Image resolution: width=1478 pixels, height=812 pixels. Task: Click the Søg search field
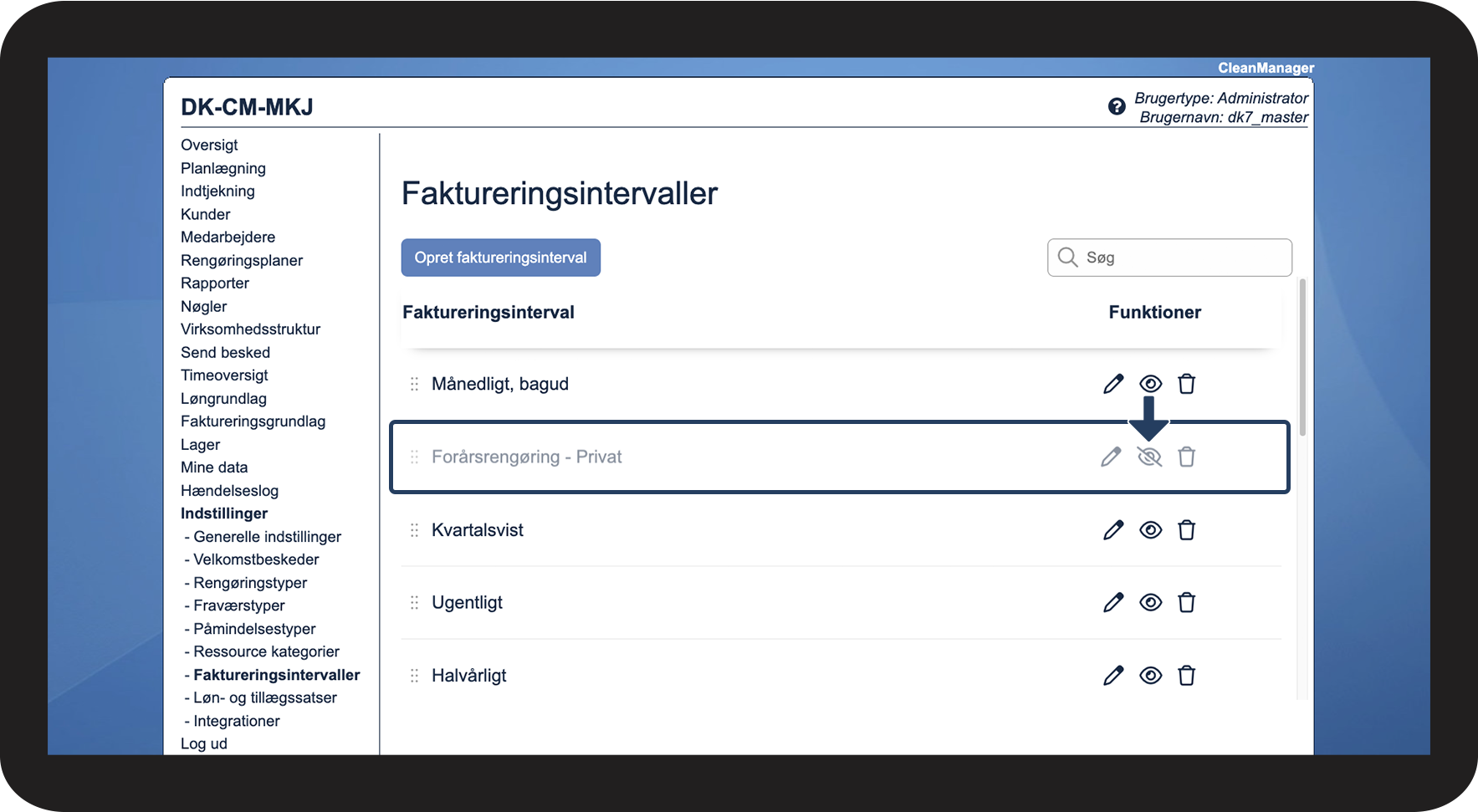[1179, 258]
